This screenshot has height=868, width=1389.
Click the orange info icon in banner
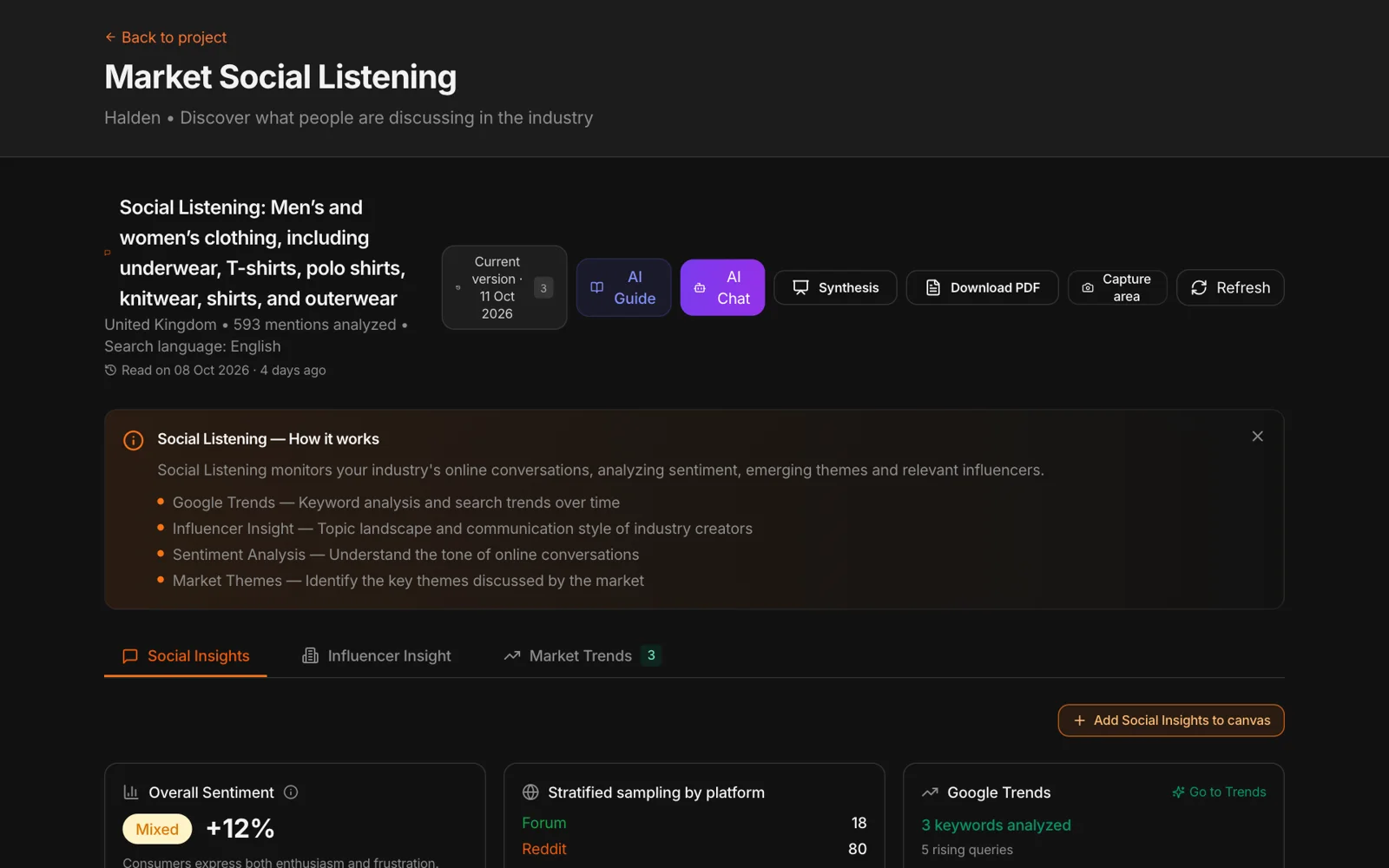point(134,440)
